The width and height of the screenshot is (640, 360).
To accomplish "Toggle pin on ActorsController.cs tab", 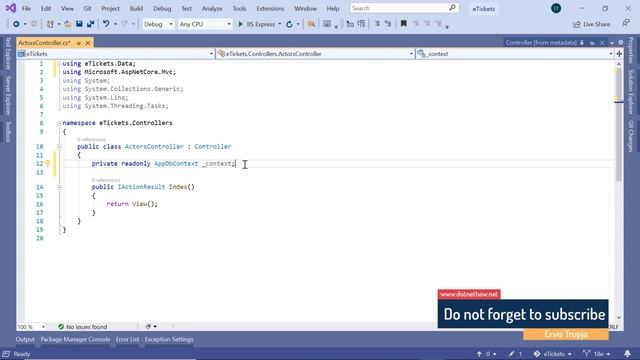I will point(78,43).
